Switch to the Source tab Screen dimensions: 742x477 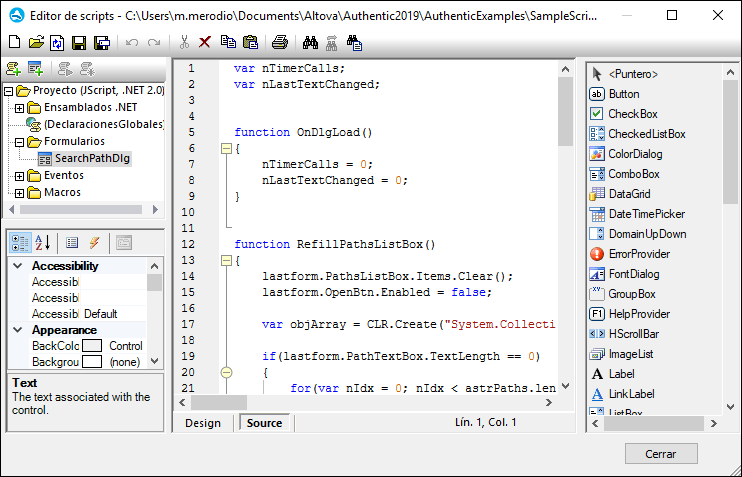tap(264, 423)
